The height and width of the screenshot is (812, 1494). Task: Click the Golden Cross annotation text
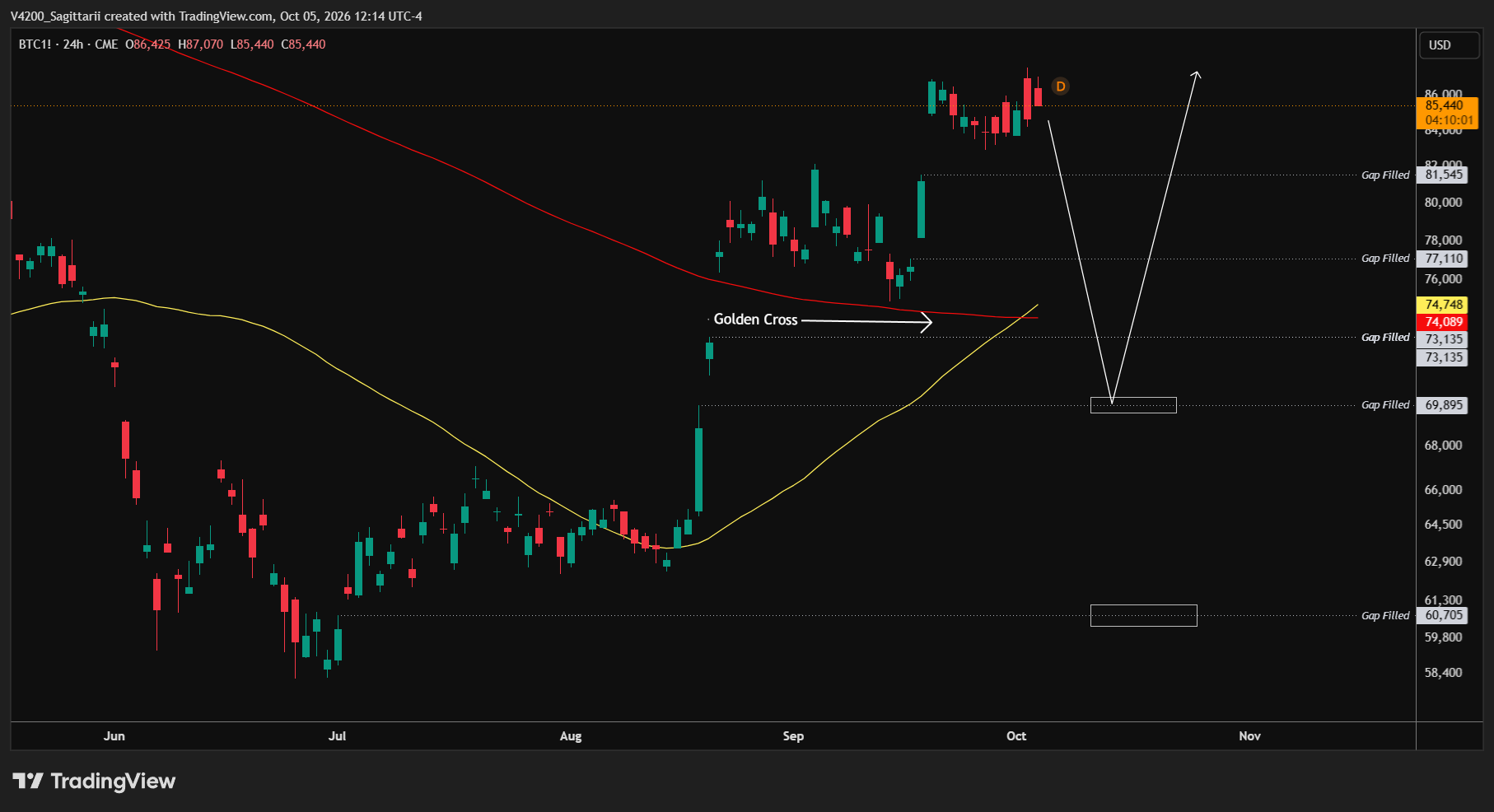(x=755, y=320)
